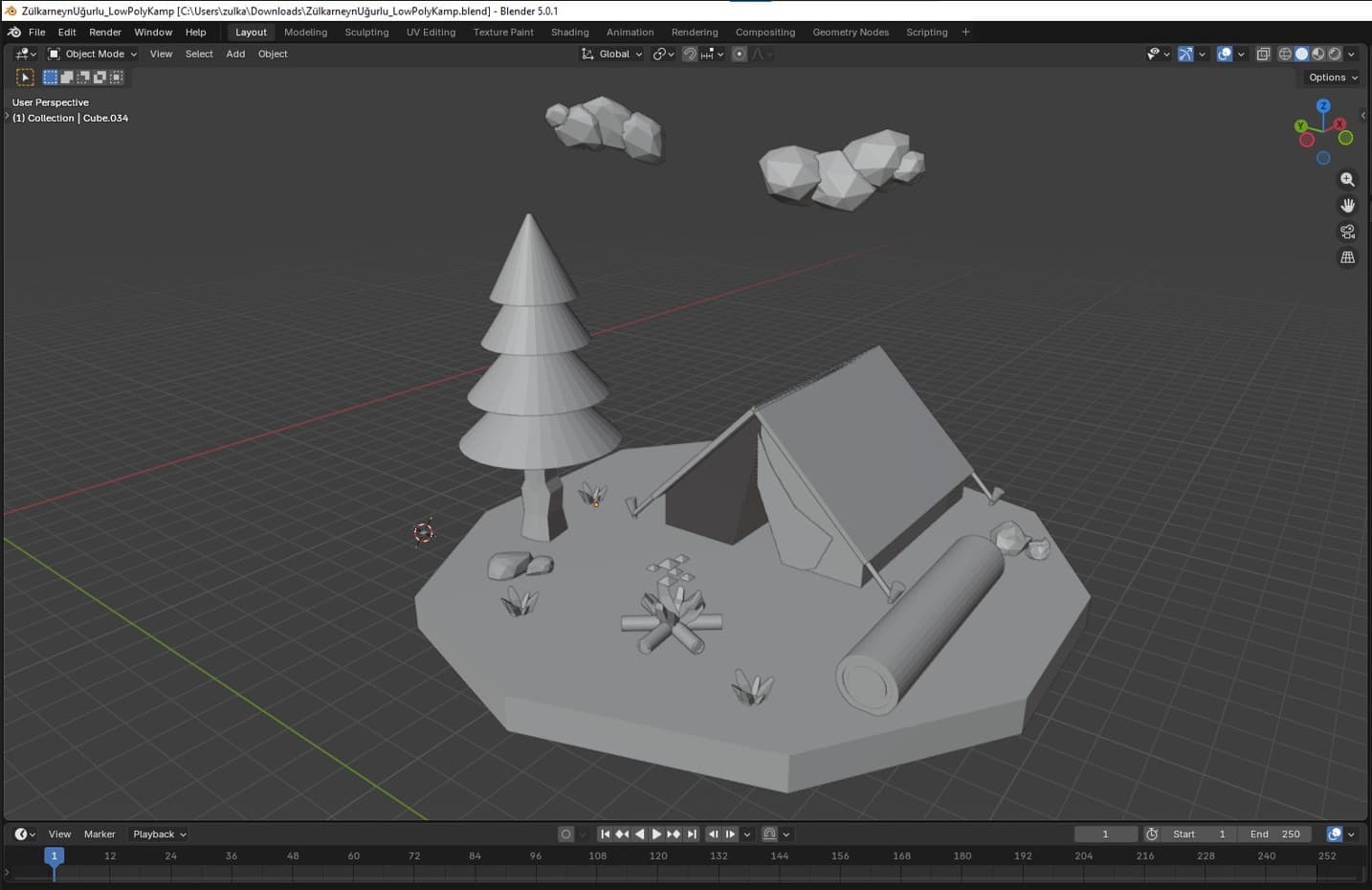Click the Blender logo menu icon
Image resolution: width=1372 pixels, height=890 pixels.
coord(14,32)
